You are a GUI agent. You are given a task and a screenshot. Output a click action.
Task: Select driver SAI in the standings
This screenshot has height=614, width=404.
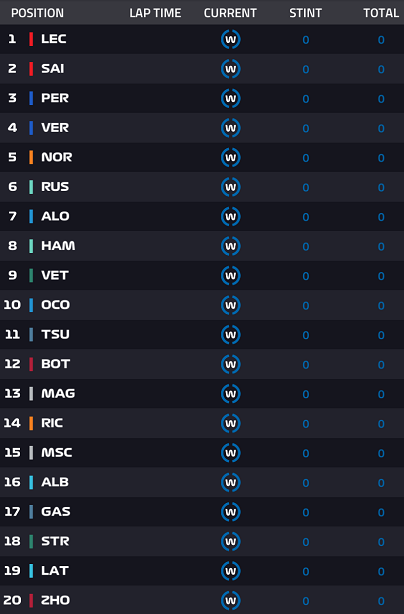click(x=52, y=69)
